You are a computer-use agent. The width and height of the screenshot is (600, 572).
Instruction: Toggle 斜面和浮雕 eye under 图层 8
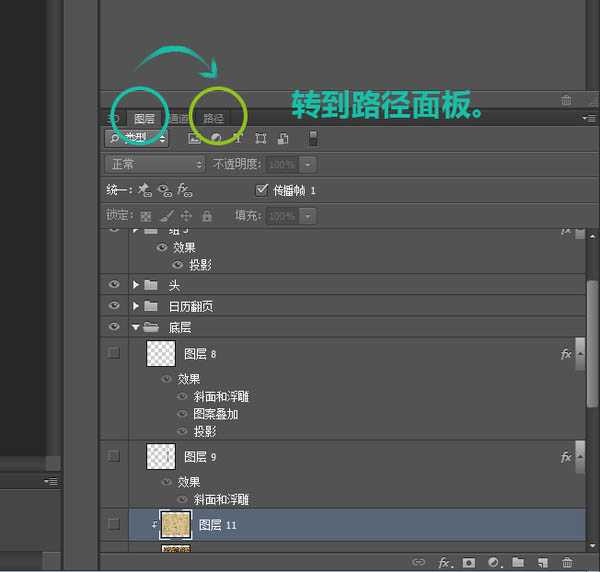pyautogui.click(x=182, y=396)
